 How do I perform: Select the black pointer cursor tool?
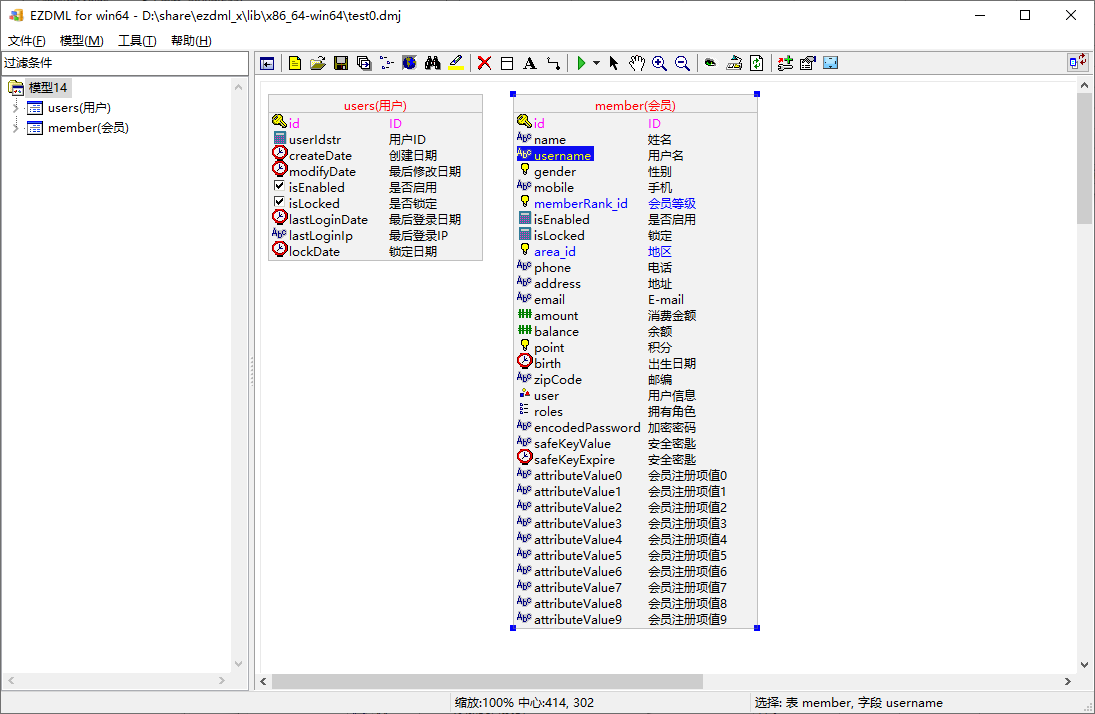coord(614,64)
